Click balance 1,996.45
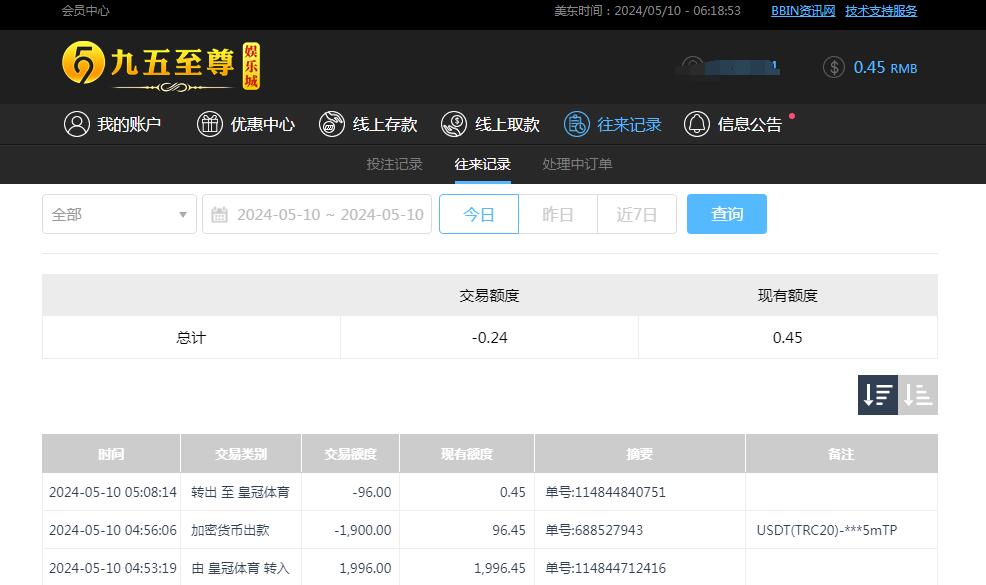Image resolution: width=986 pixels, height=585 pixels. (500, 568)
